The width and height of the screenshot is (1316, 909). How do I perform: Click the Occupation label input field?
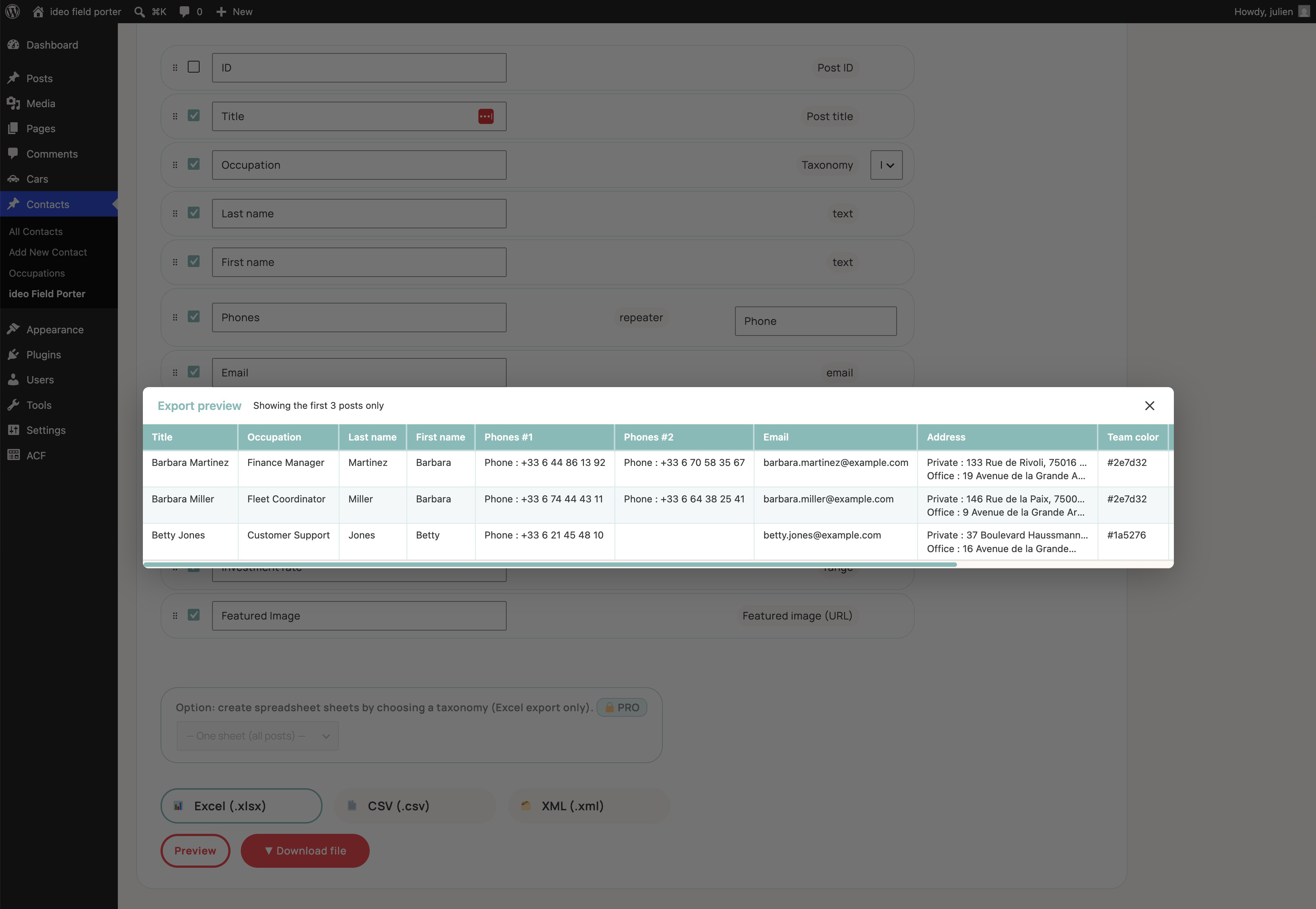coord(359,165)
